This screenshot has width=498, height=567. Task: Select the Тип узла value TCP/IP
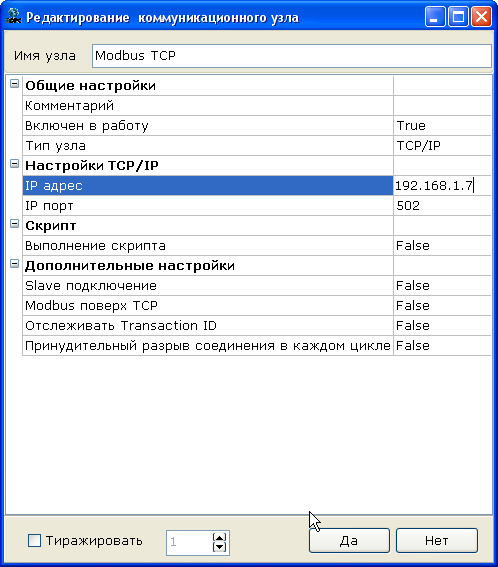coord(442,146)
